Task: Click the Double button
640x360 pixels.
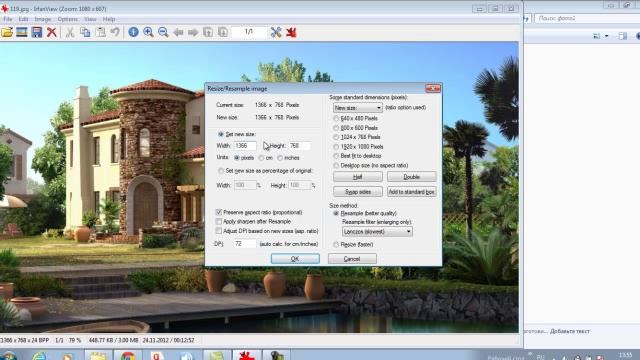Action: pos(411,177)
